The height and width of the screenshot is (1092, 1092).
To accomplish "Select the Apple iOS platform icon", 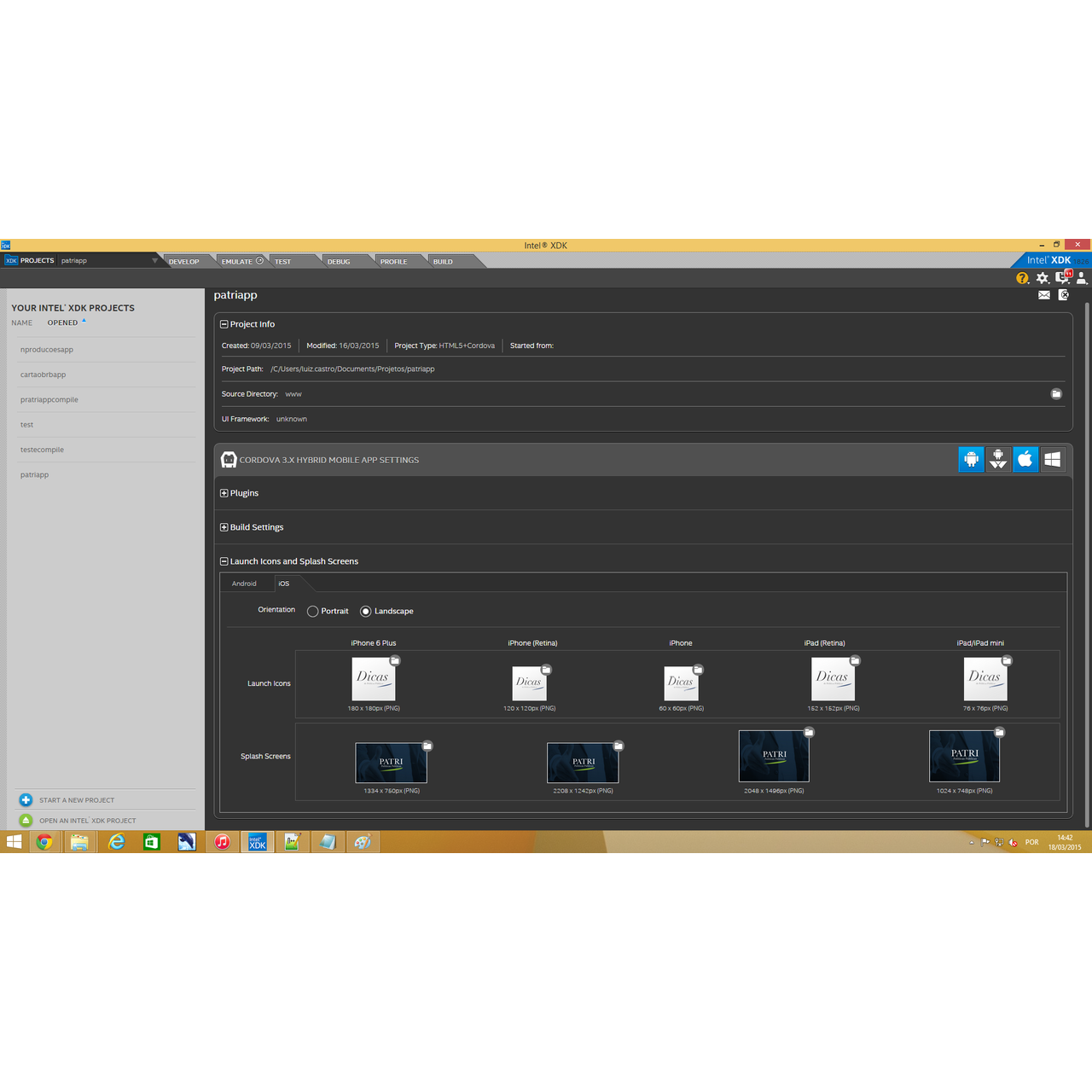I will tap(1025, 459).
